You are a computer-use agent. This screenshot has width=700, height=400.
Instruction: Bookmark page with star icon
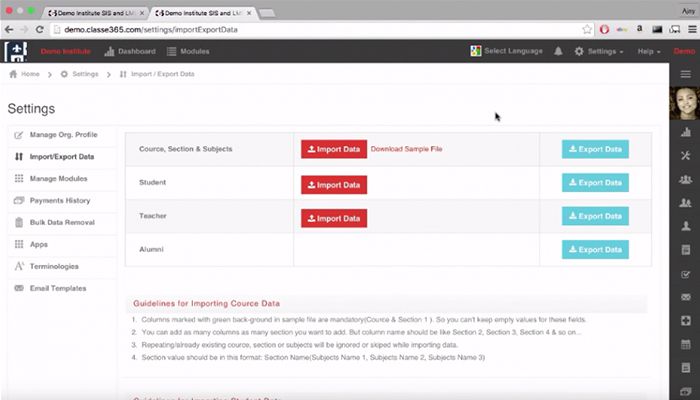pos(587,29)
